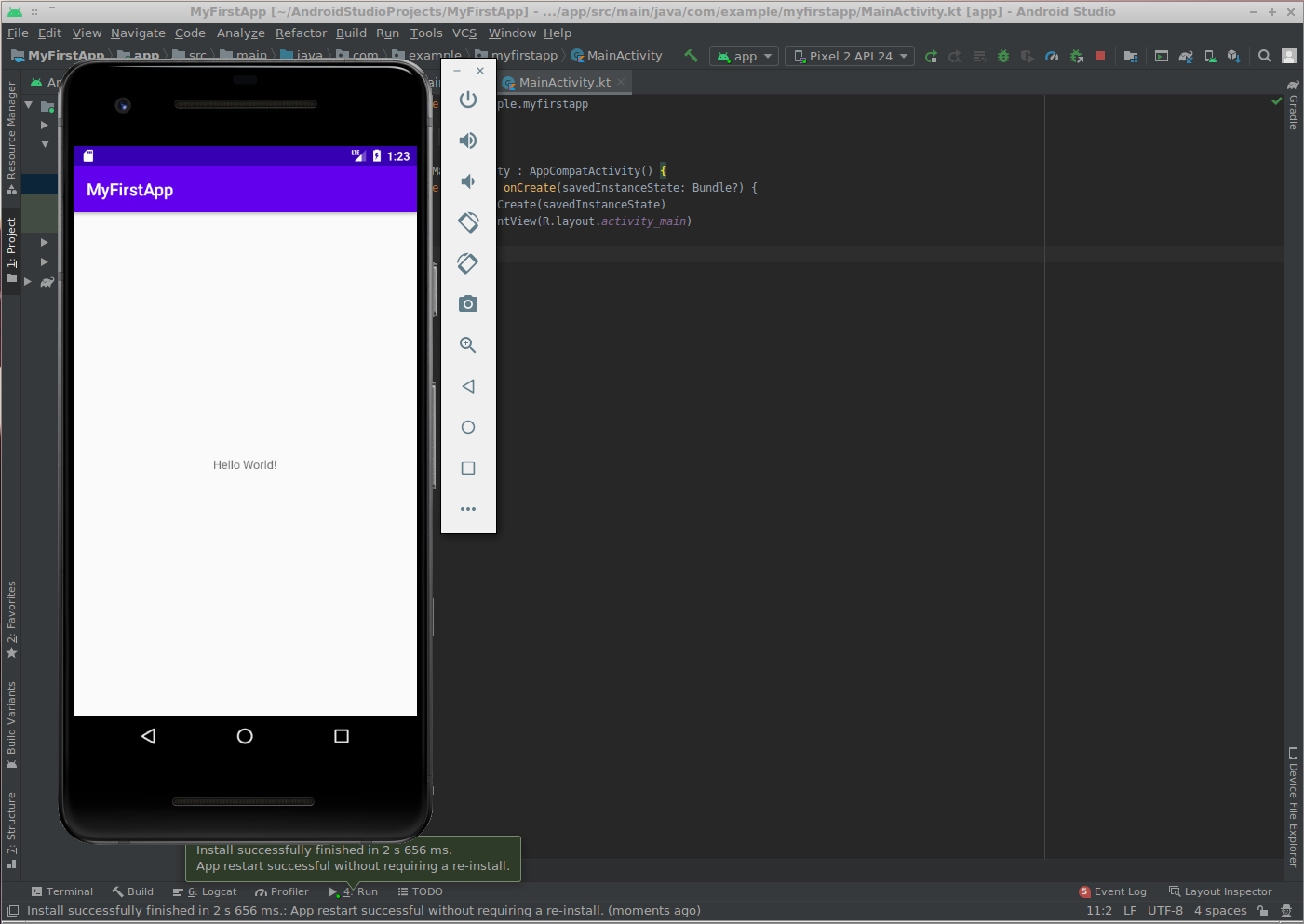Toggle the Favorites side panel
Screen dimensions: 1304x924
[x=11, y=620]
